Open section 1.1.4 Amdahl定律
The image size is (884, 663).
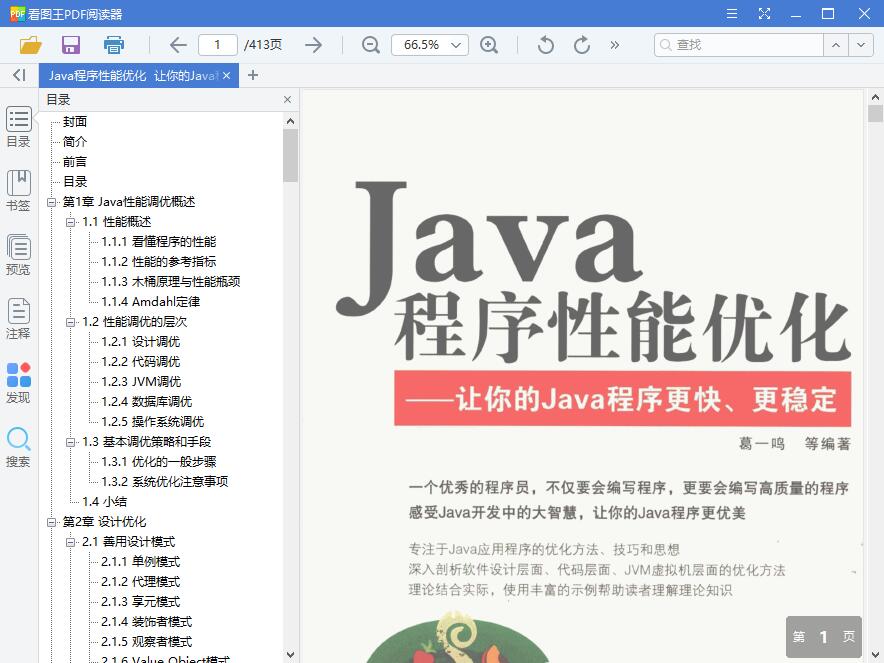pyautogui.click(x=151, y=302)
